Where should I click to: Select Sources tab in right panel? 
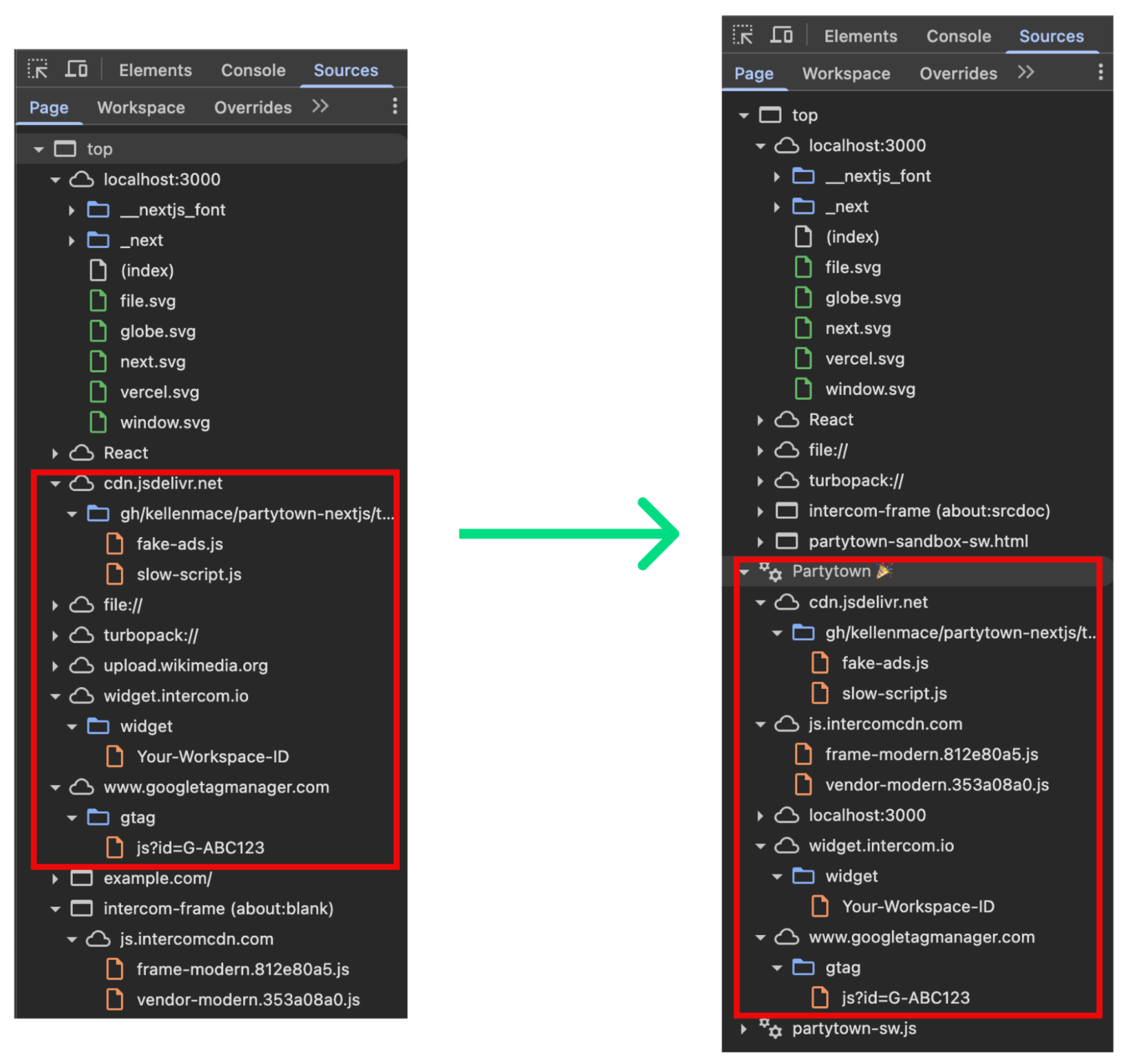1051,36
